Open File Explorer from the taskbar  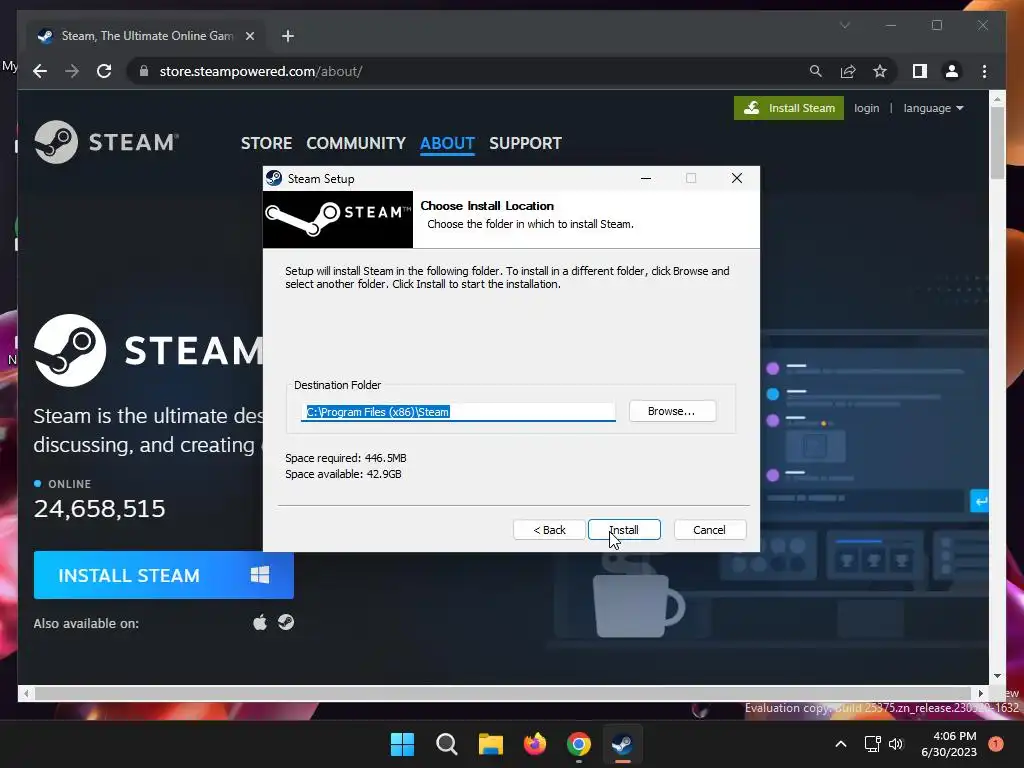click(x=491, y=744)
